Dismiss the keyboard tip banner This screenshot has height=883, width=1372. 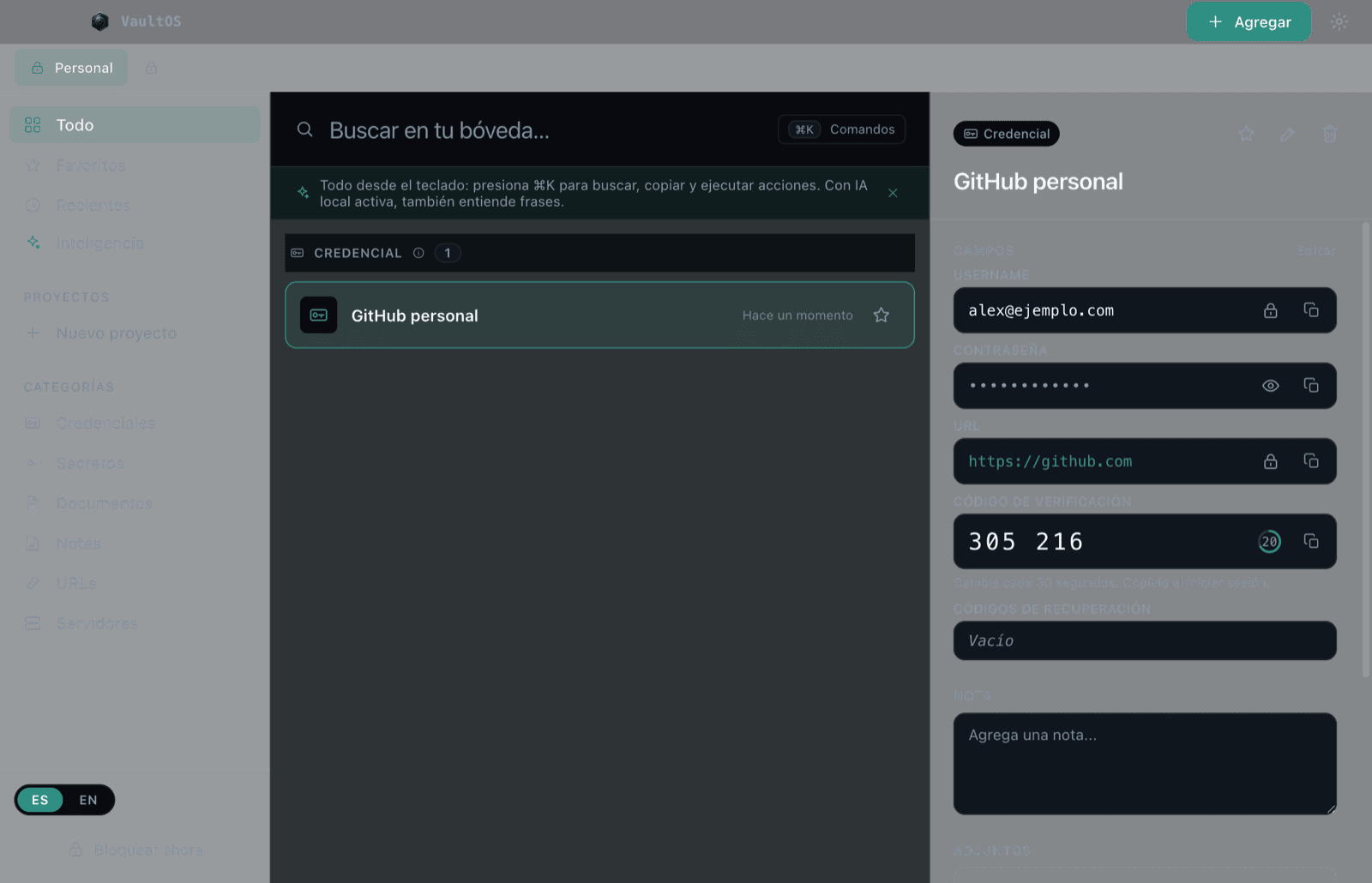click(x=893, y=193)
